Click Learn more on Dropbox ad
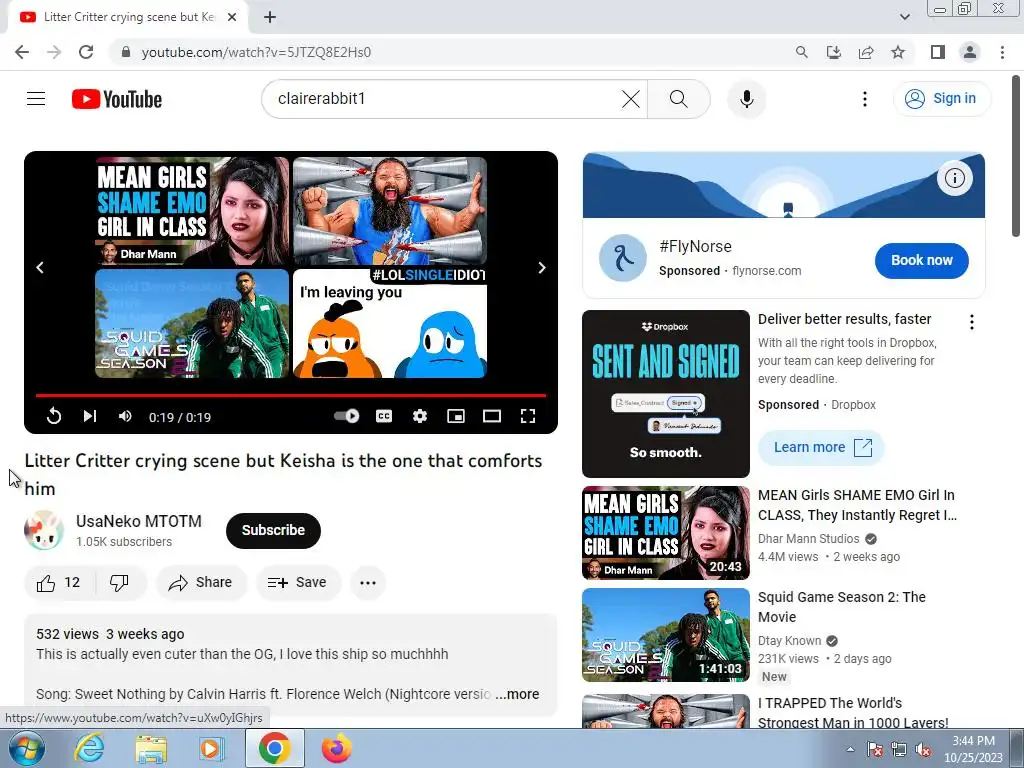 821,447
